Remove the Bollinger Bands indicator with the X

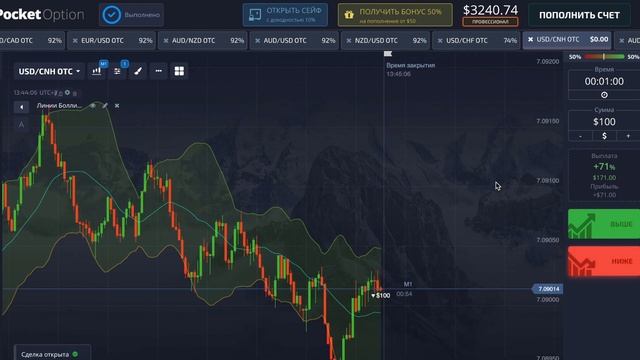(117, 106)
